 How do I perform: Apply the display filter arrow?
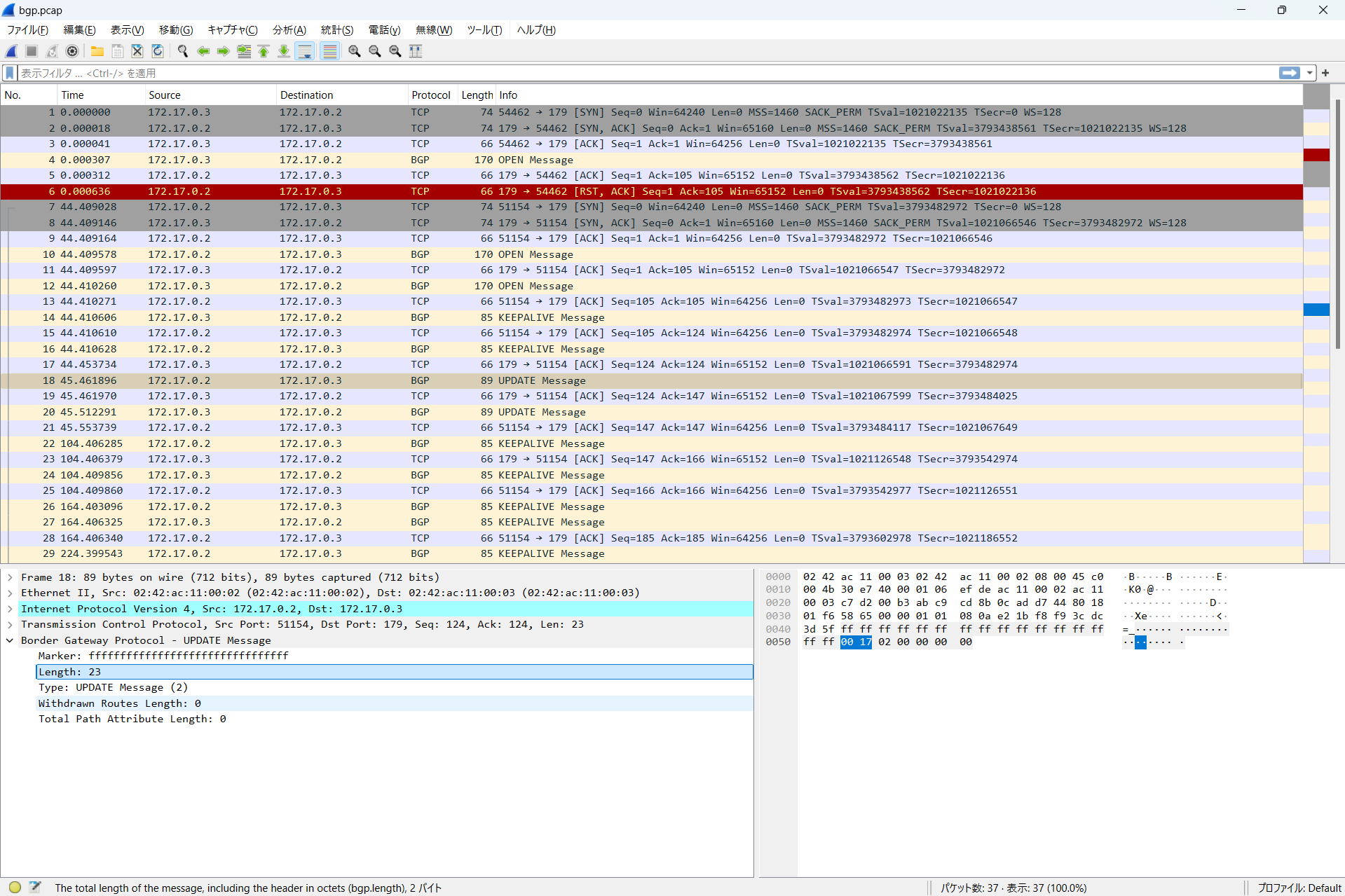1289,73
